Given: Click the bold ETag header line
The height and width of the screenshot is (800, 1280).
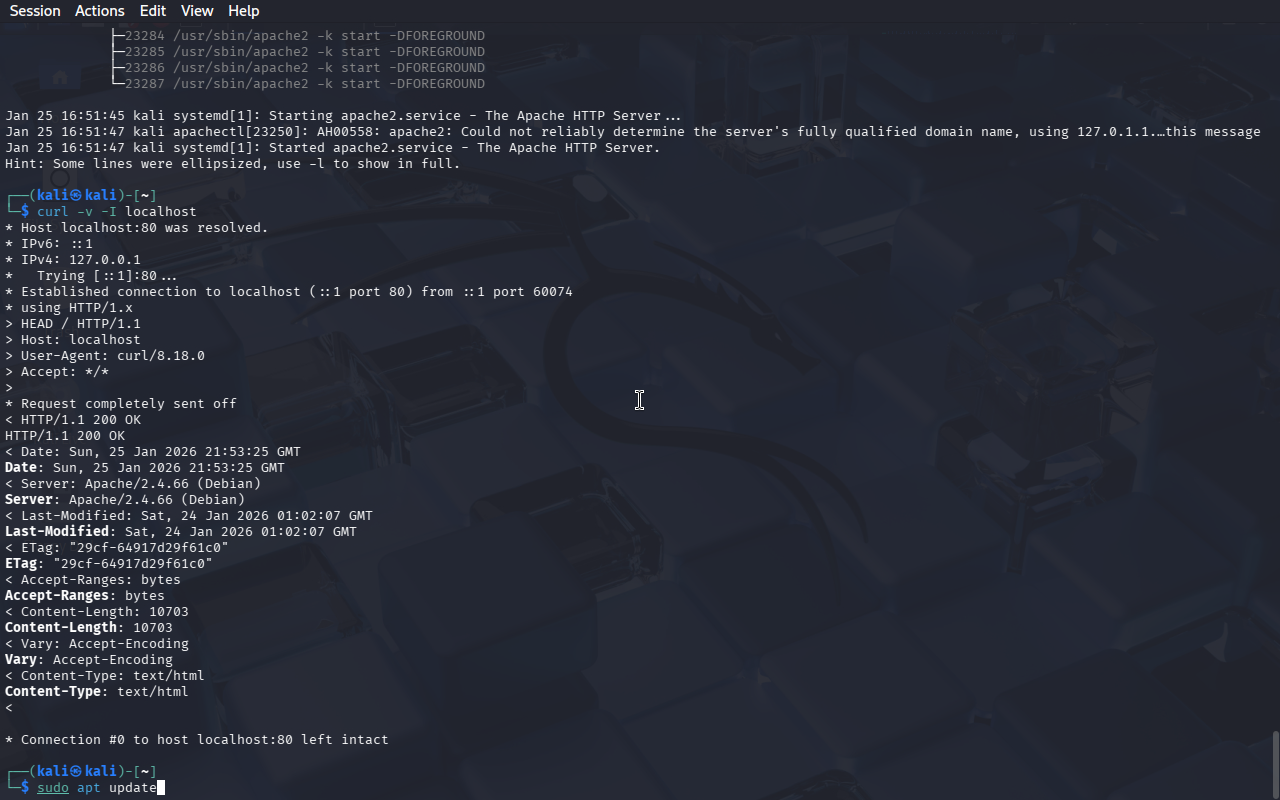Looking at the screenshot, I should tap(109, 564).
